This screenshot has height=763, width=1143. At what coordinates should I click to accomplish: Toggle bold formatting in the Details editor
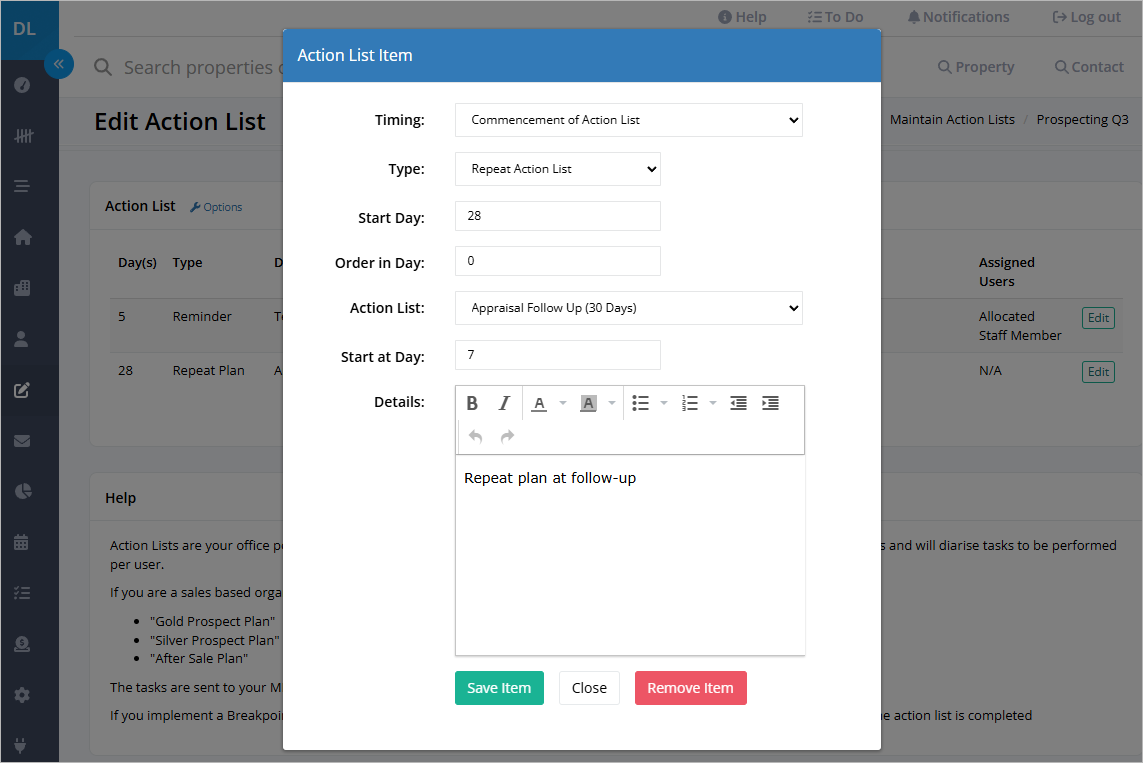click(x=472, y=403)
